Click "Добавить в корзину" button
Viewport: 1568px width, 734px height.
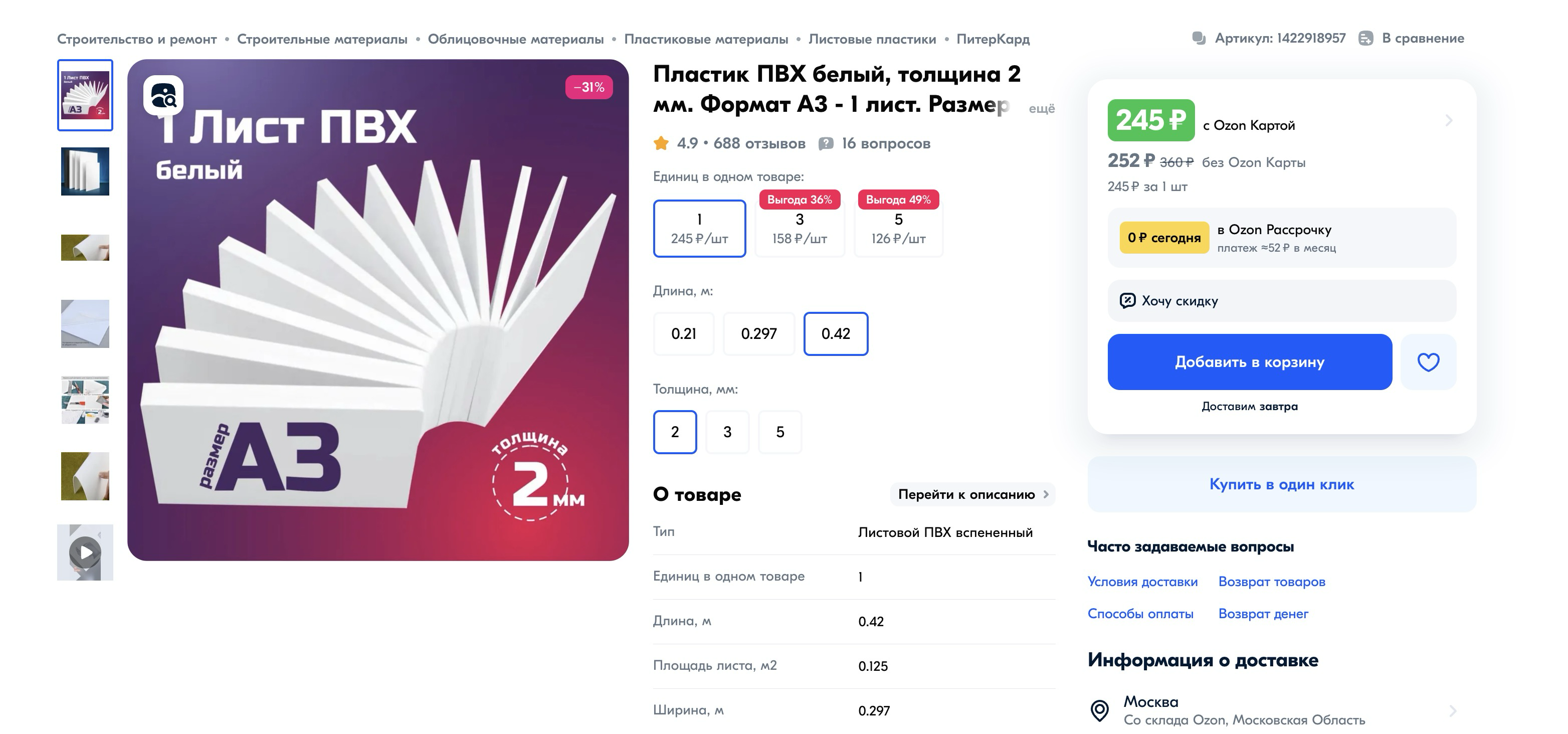1250,362
